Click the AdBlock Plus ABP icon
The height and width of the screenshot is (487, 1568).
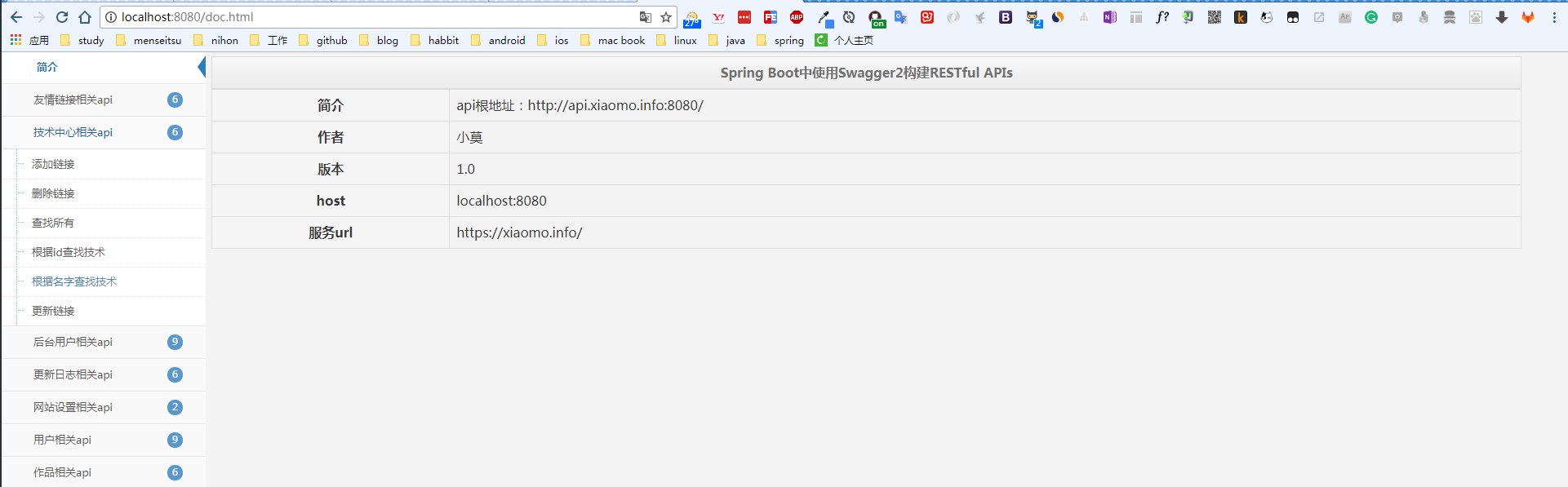pyautogui.click(x=797, y=17)
